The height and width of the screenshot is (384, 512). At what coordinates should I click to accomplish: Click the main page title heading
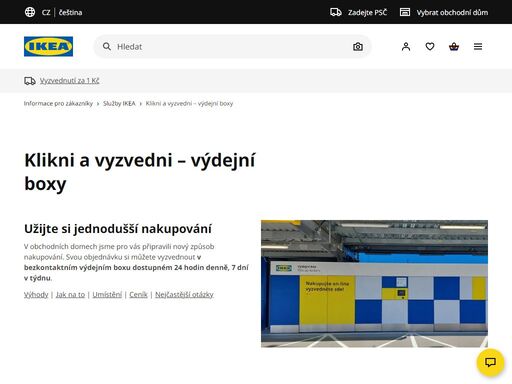pyautogui.click(x=140, y=171)
